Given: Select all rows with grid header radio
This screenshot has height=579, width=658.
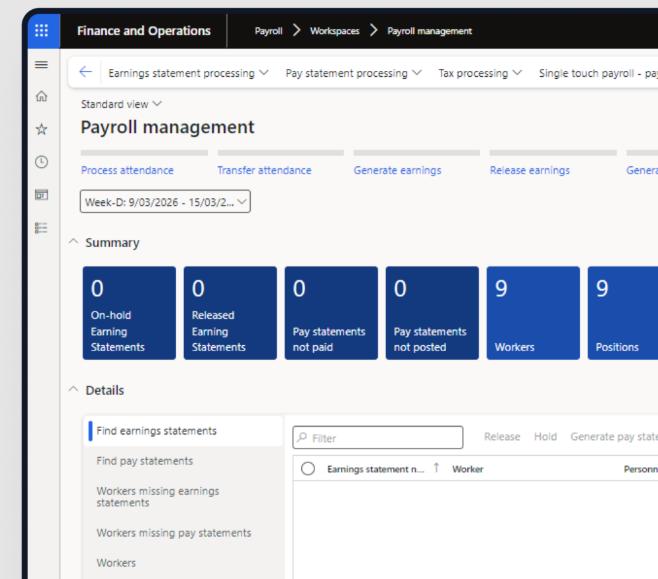Looking at the screenshot, I should coord(308,469).
